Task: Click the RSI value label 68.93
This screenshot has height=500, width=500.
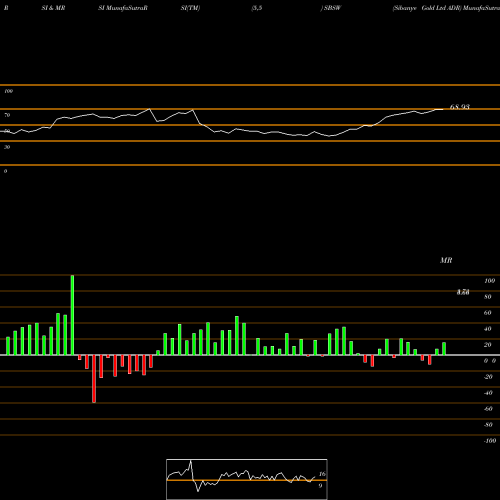Action: click(x=460, y=107)
